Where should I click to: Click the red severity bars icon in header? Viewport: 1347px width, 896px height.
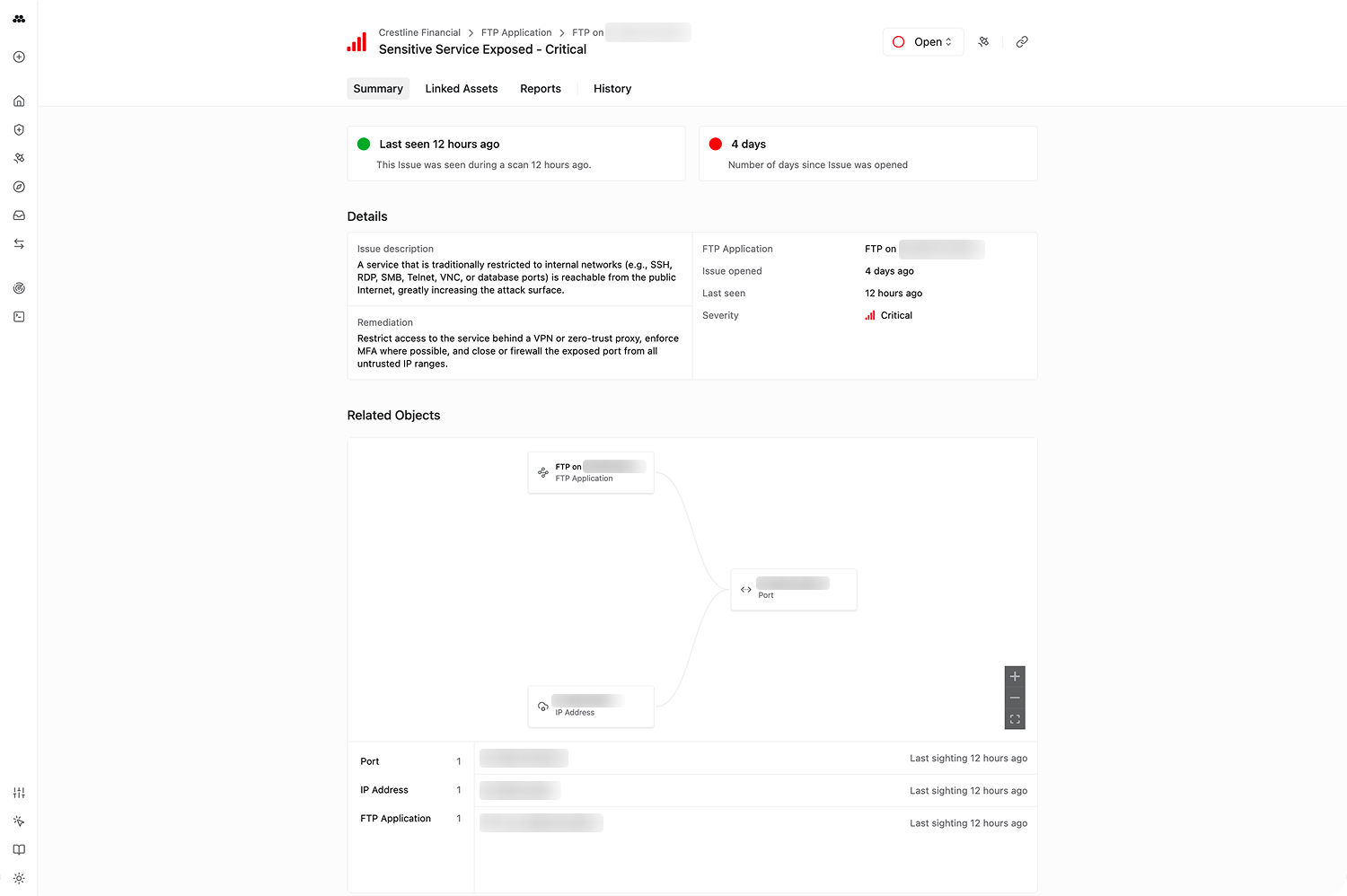coord(357,42)
